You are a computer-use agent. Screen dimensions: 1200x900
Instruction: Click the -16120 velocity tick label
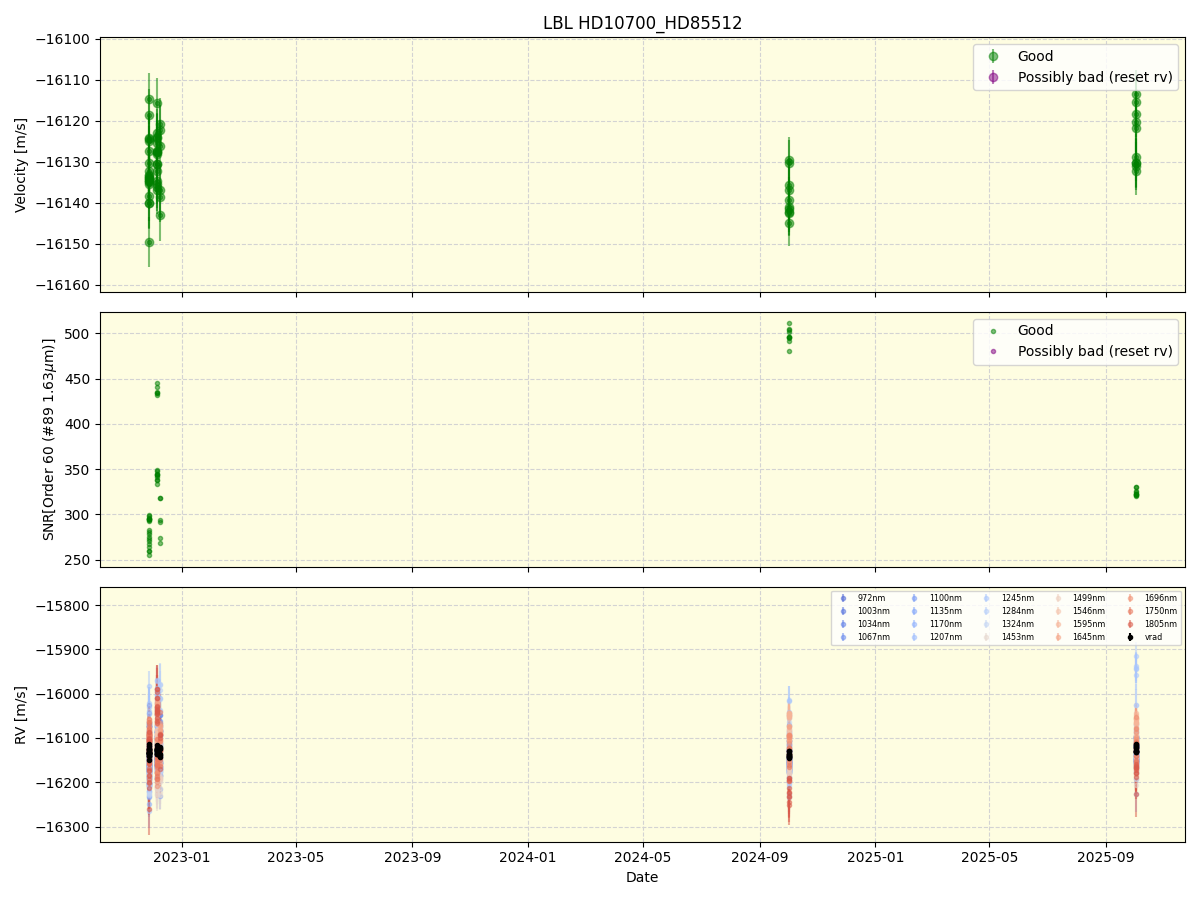pos(65,121)
